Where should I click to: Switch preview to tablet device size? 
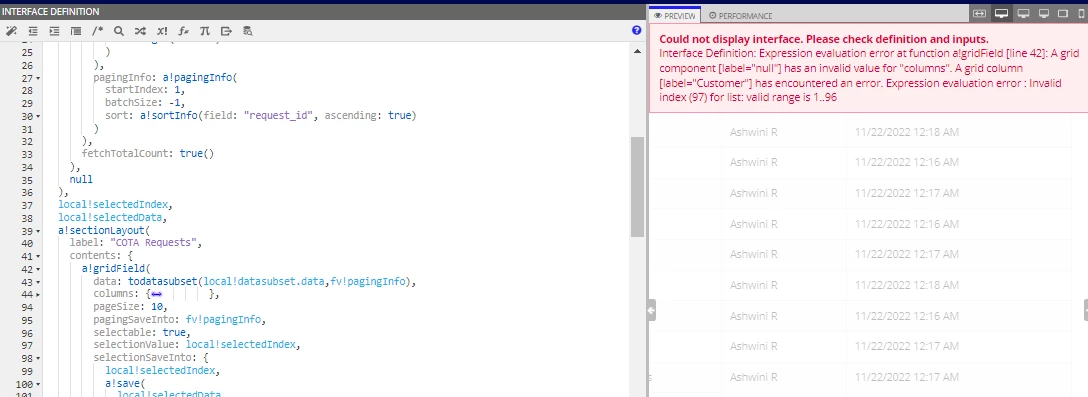coord(1062,14)
